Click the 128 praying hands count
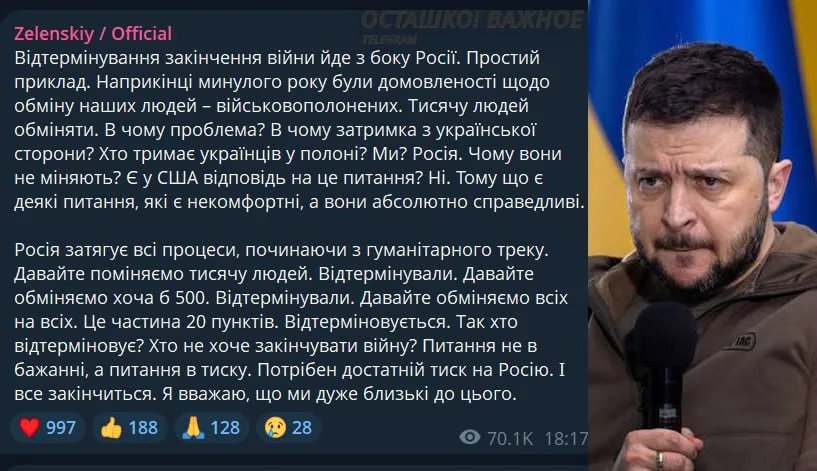The image size is (817, 471). (x=225, y=428)
